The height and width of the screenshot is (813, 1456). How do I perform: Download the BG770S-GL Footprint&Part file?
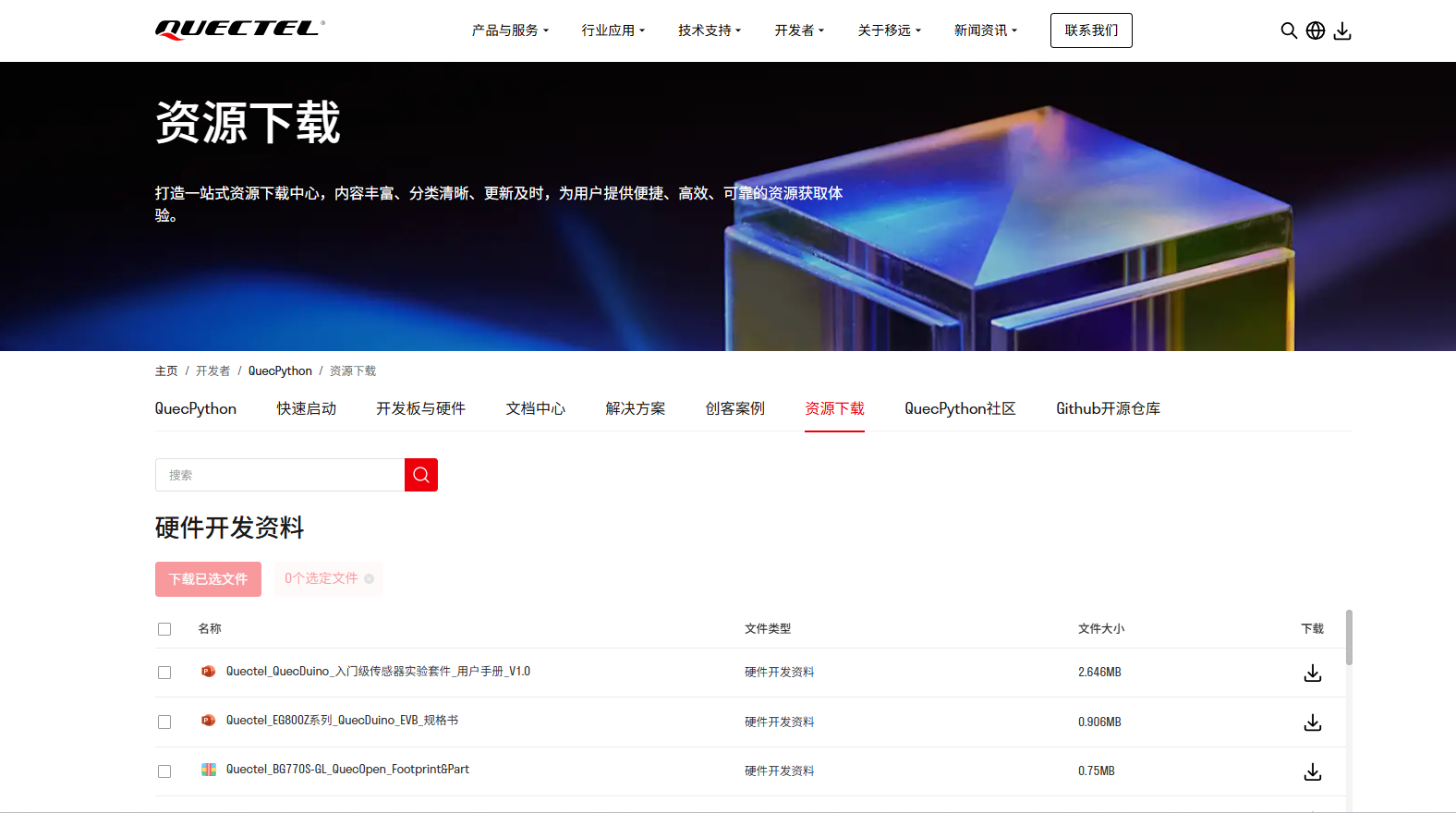(x=1313, y=771)
